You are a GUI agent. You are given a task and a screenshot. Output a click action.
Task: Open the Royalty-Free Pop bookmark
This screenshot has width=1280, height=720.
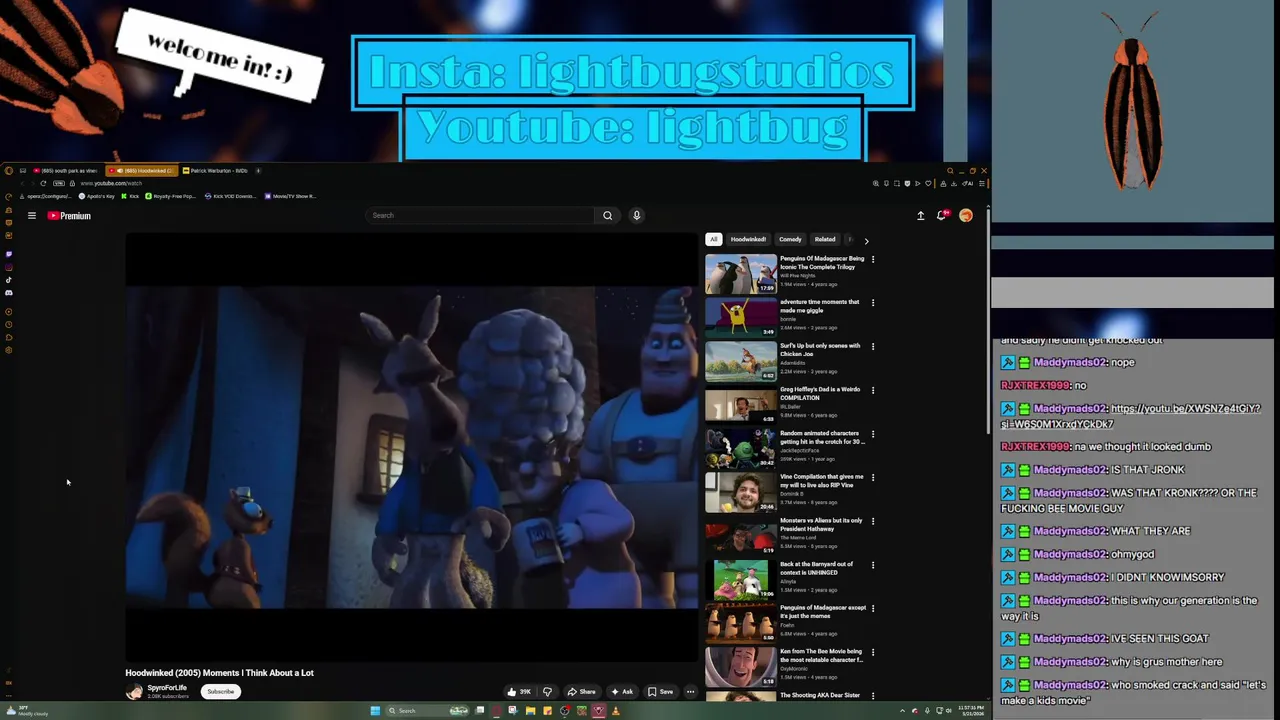tap(171, 196)
